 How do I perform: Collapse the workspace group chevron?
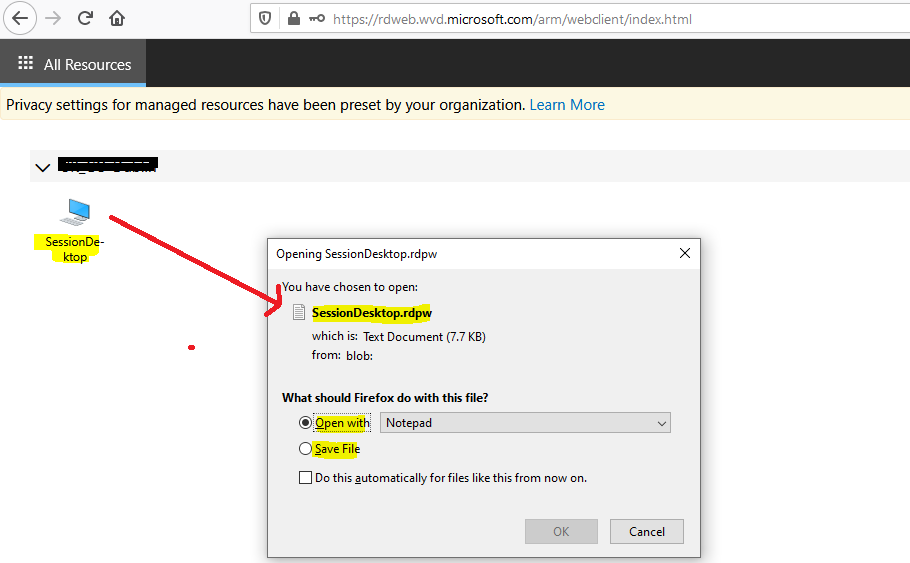(x=42, y=168)
